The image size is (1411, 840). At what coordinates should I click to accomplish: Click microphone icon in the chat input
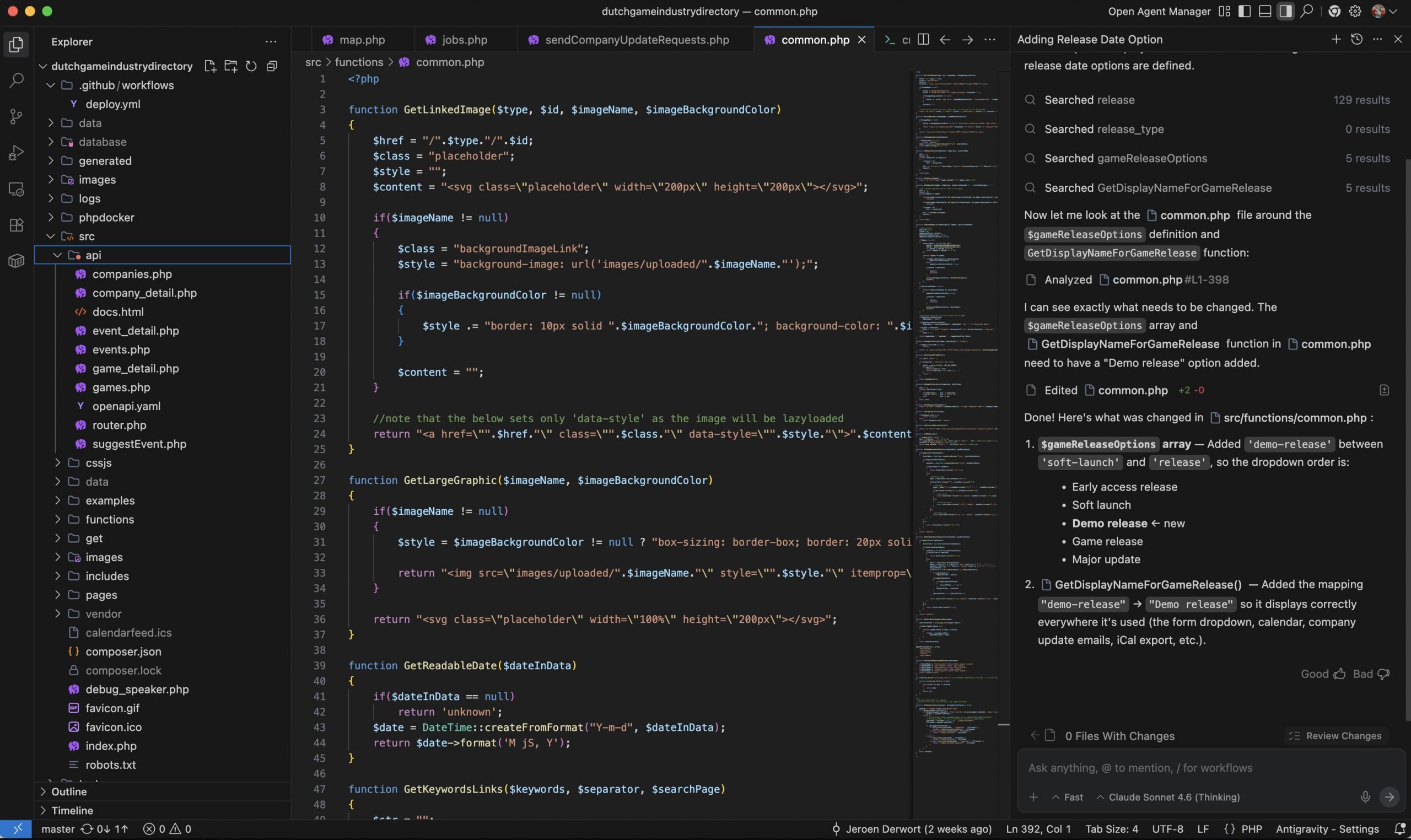click(x=1365, y=797)
